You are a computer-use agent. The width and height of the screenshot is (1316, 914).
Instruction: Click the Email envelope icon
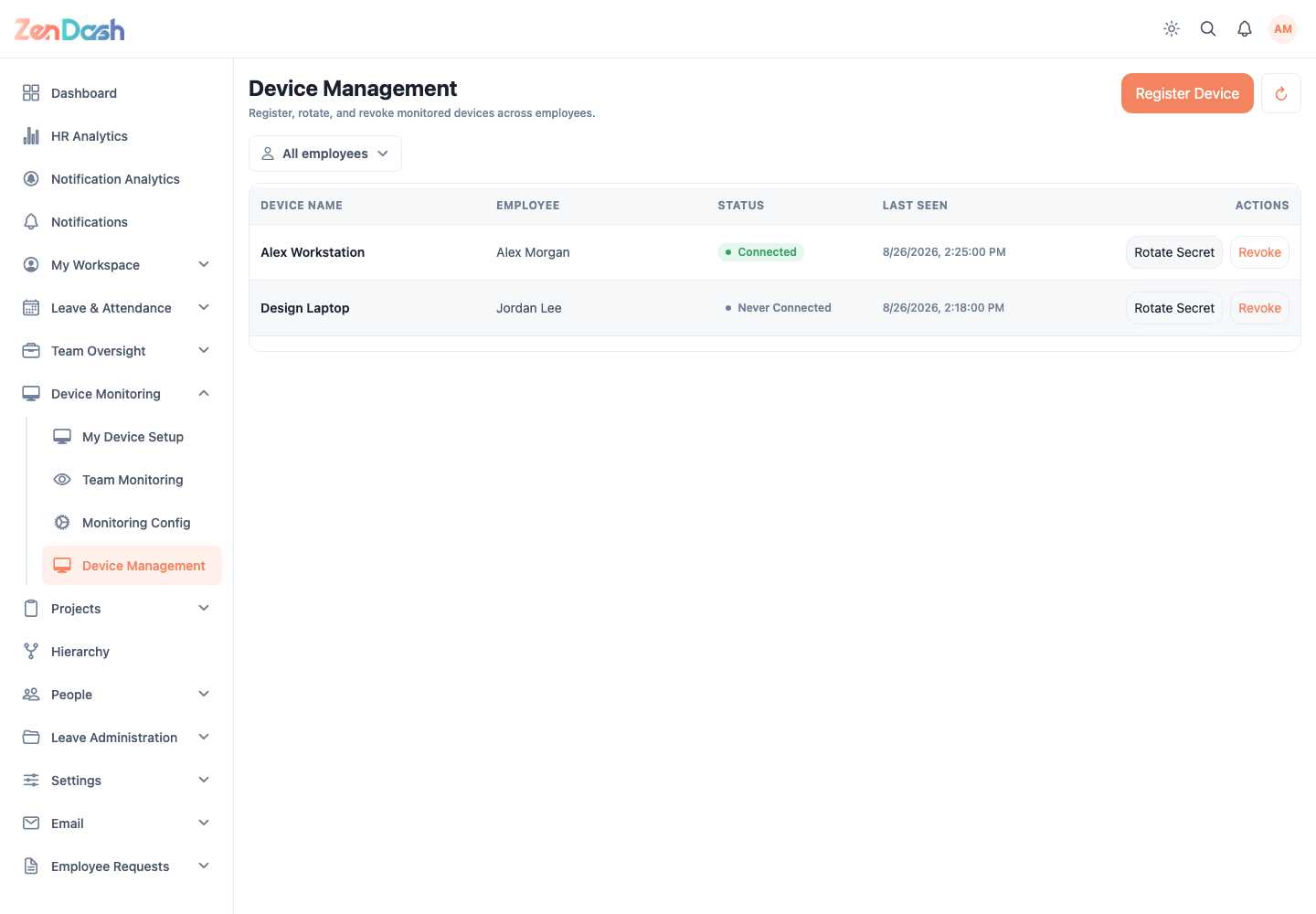tap(31, 823)
